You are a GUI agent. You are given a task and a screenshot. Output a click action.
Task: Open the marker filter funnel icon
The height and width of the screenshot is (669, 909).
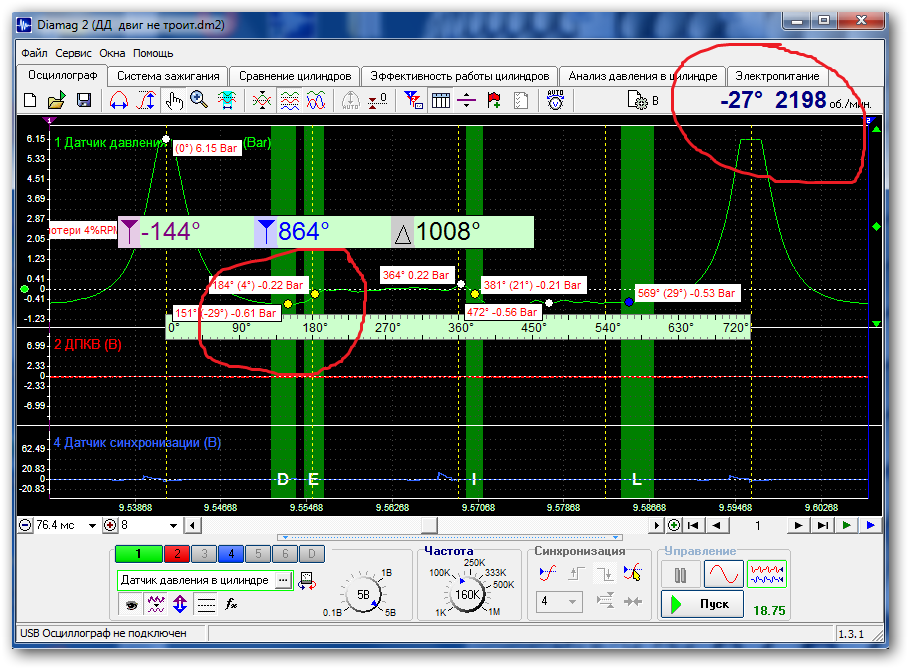point(413,100)
